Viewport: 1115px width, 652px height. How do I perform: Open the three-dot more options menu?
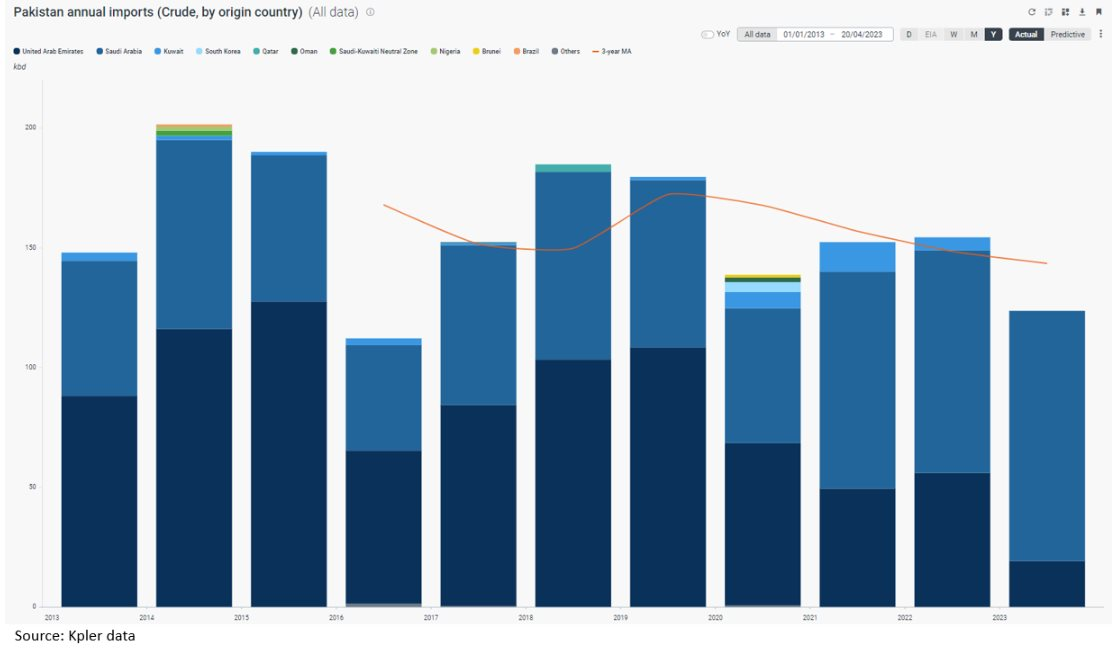1101,34
